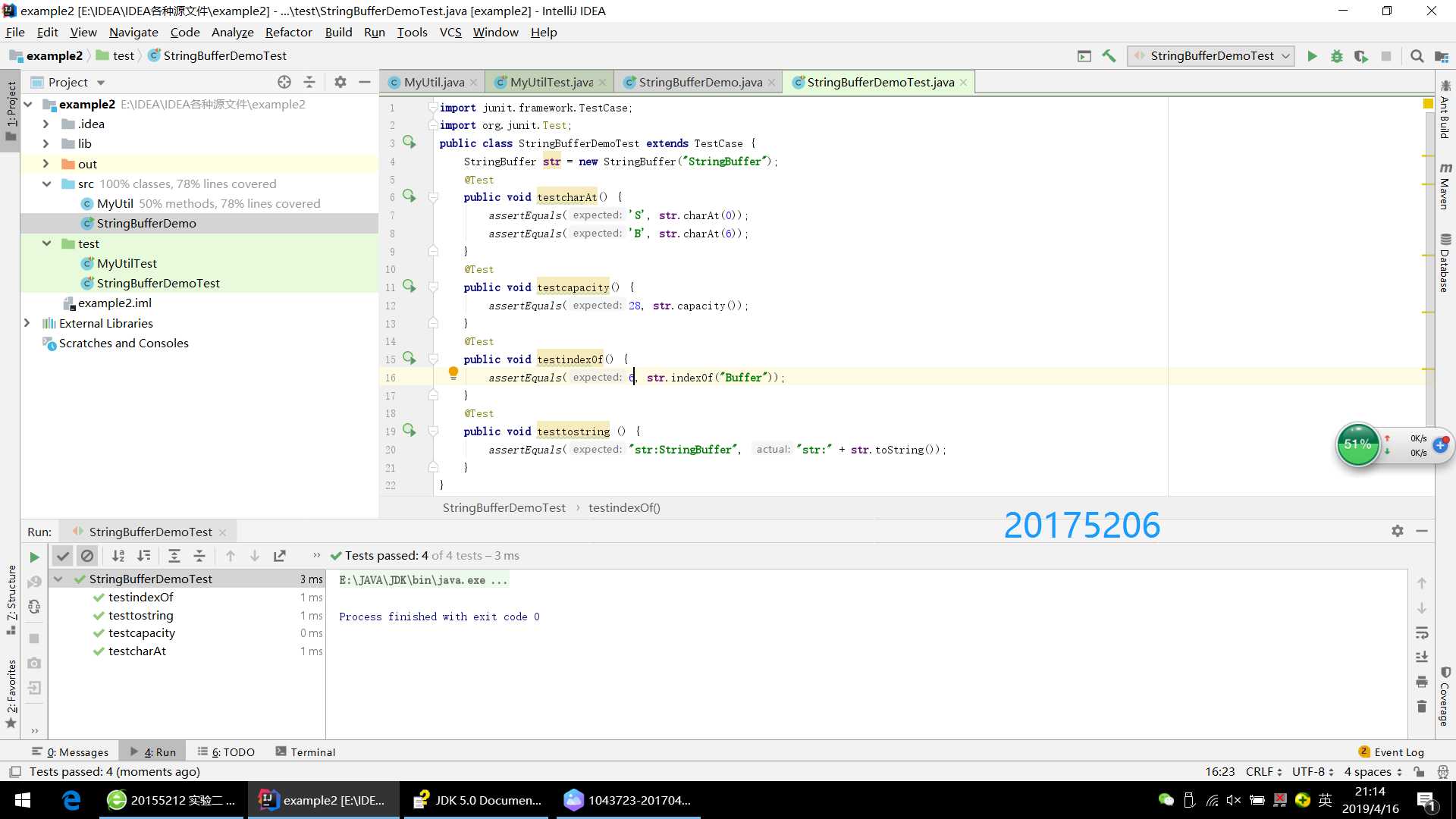This screenshot has width=1456, height=819.
Task: Open Search Everywhere magnifier icon
Action: point(1417,56)
